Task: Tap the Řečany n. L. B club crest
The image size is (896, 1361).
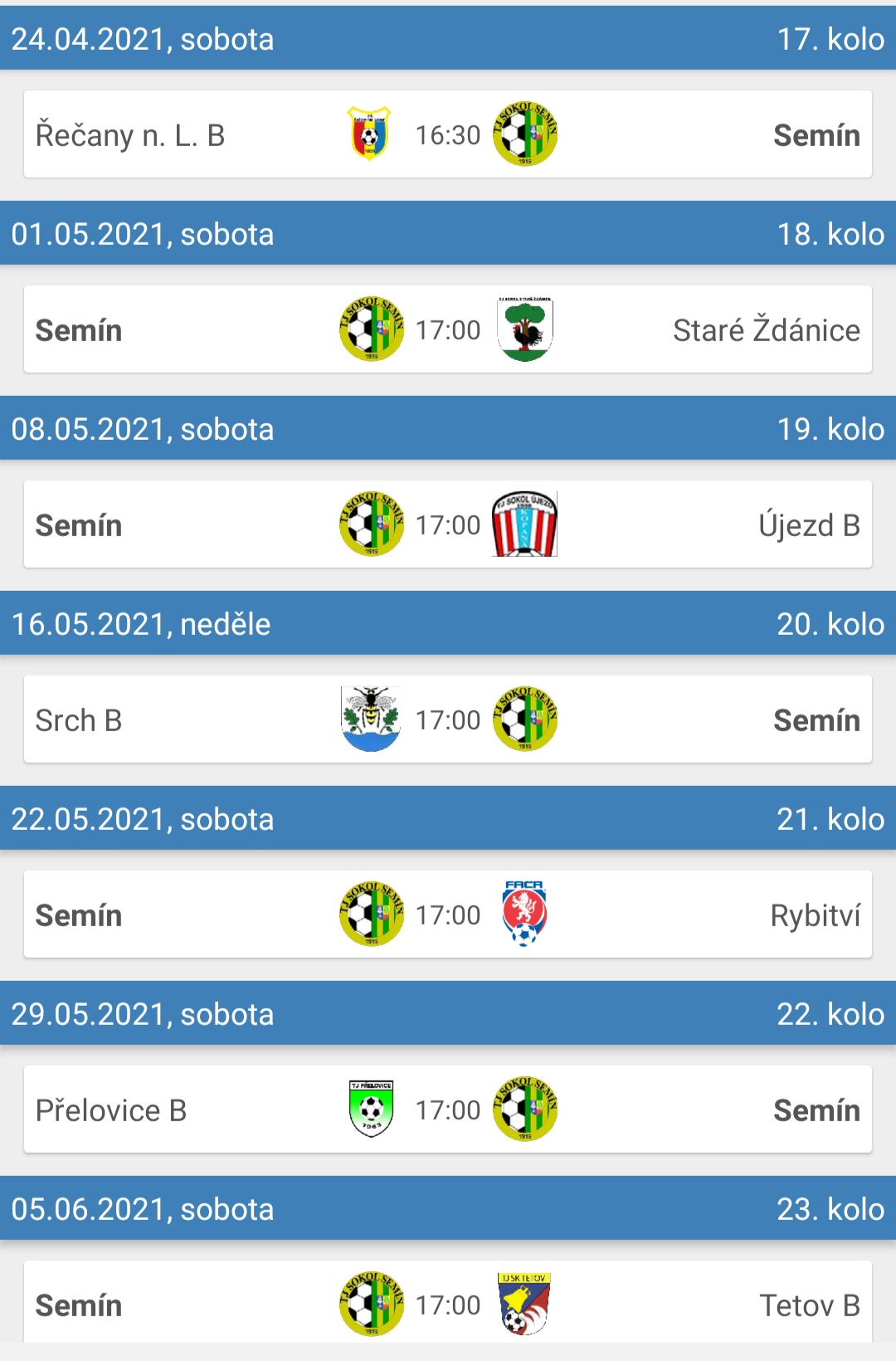Action: [x=370, y=134]
